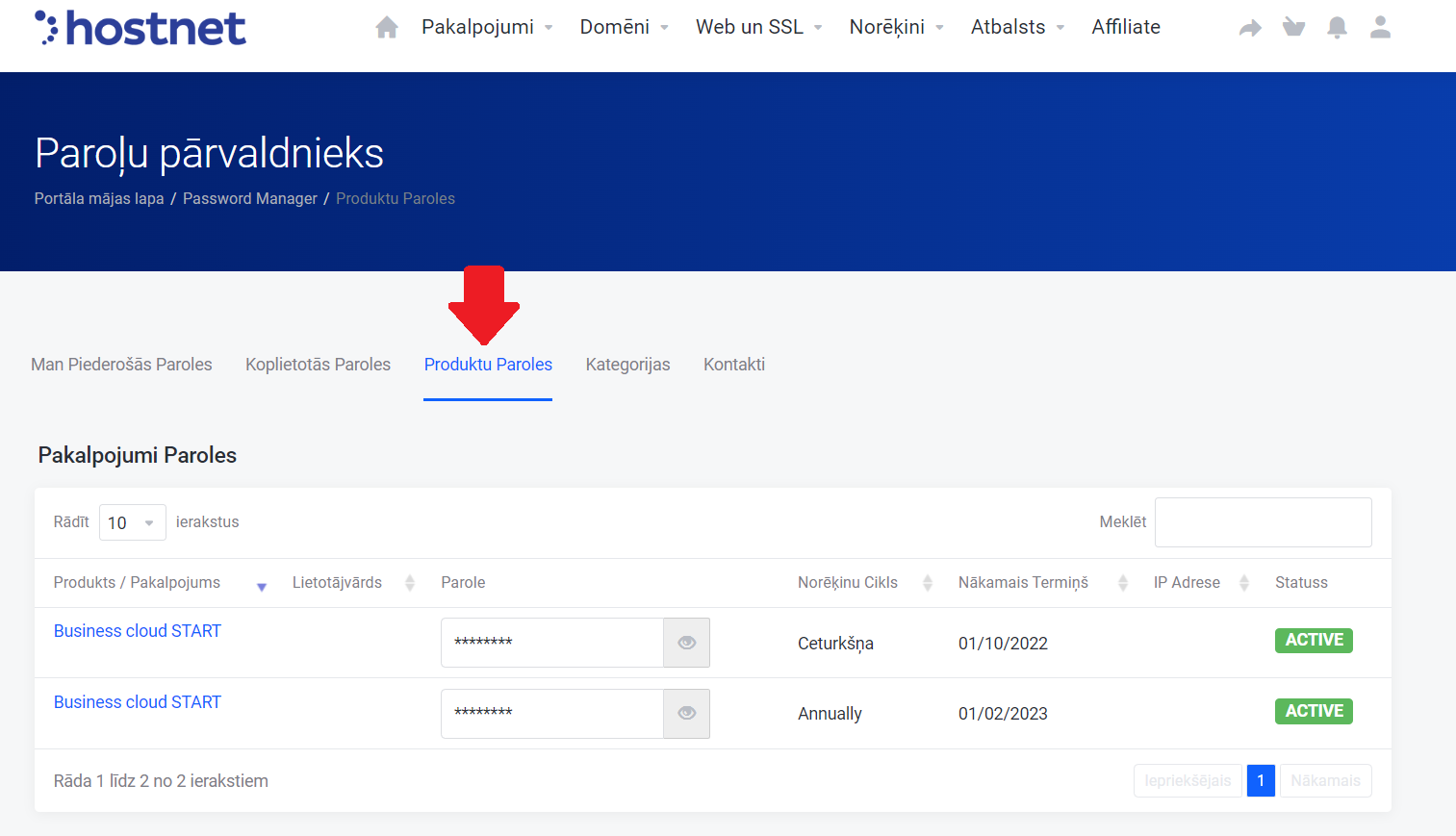Click the Meklēt search field
1456x836 pixels.
(x=1263, y=522)
